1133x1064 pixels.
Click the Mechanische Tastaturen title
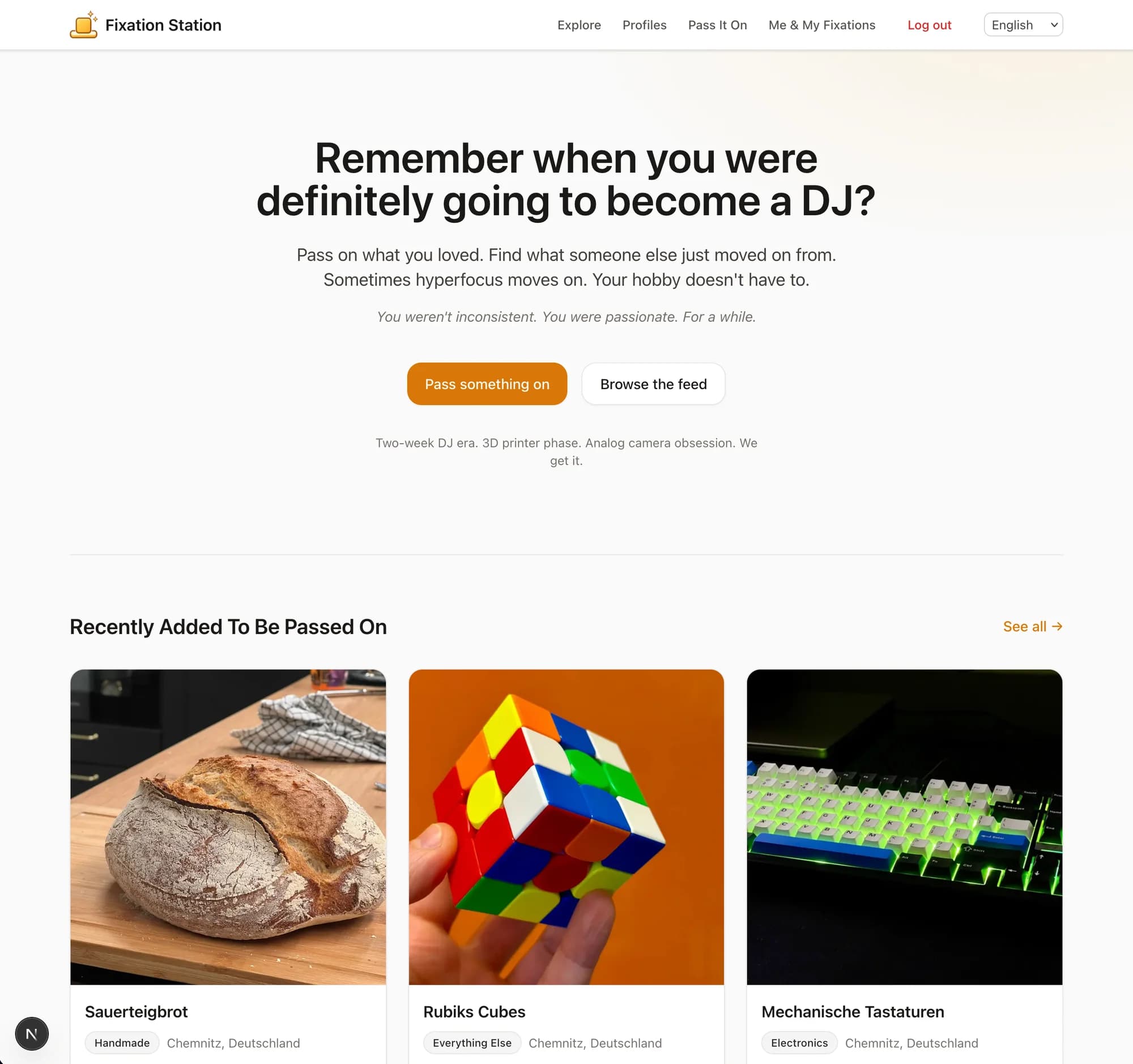pyautogui.click(x=853, y=1011)
